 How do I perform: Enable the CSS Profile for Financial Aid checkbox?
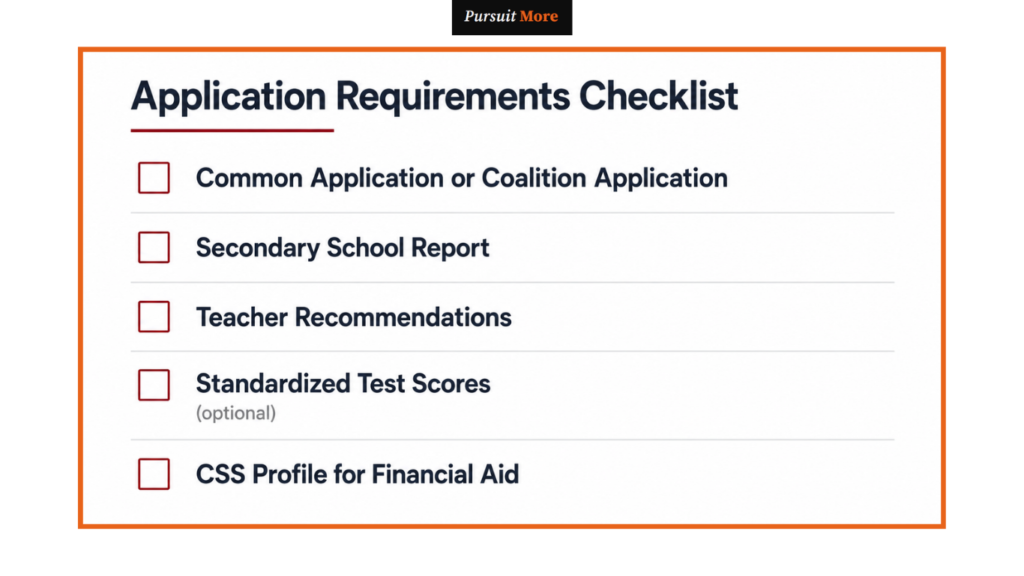point(154,474)
